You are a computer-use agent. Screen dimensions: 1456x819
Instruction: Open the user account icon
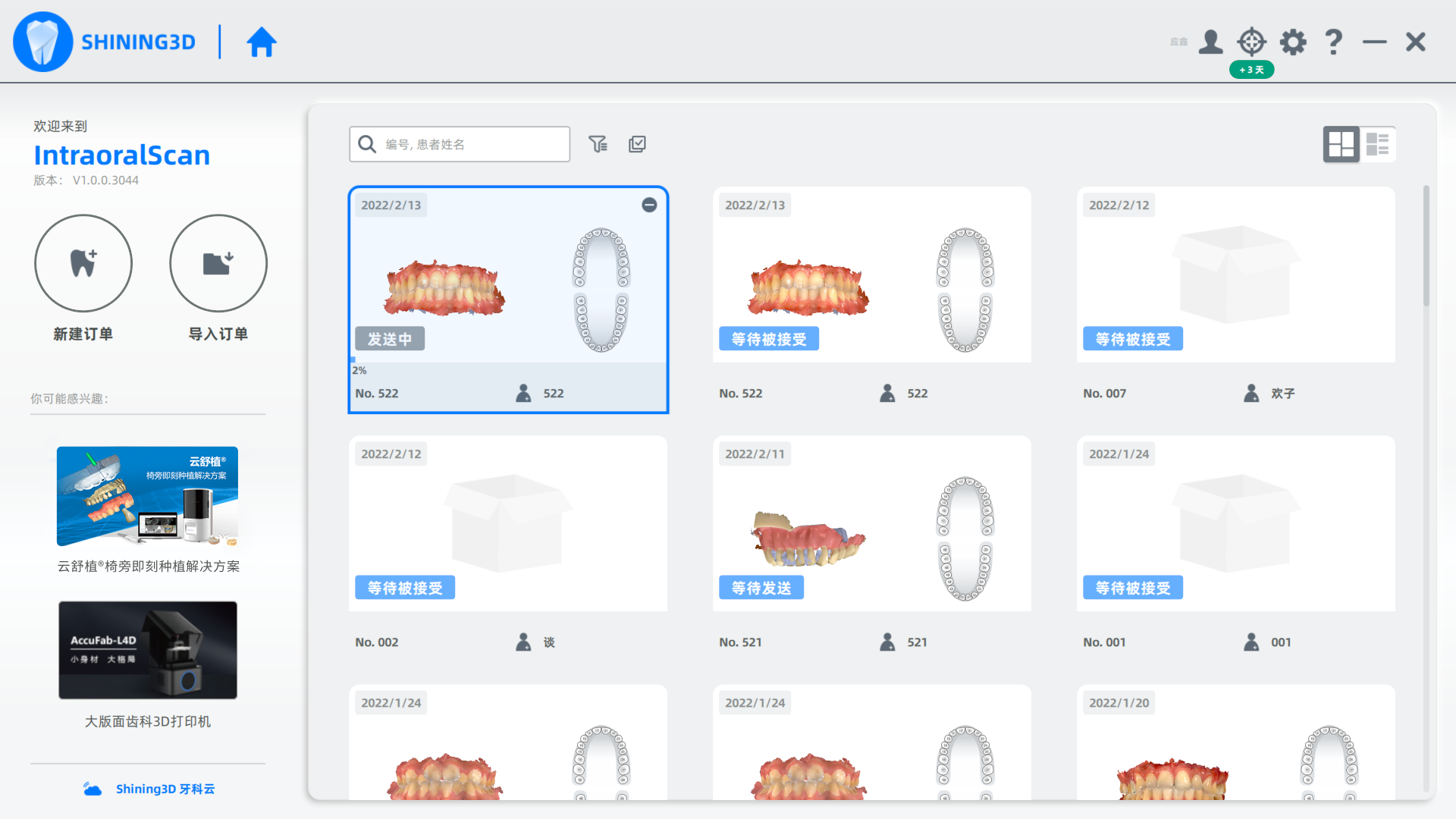click(x=1210, y=42)
